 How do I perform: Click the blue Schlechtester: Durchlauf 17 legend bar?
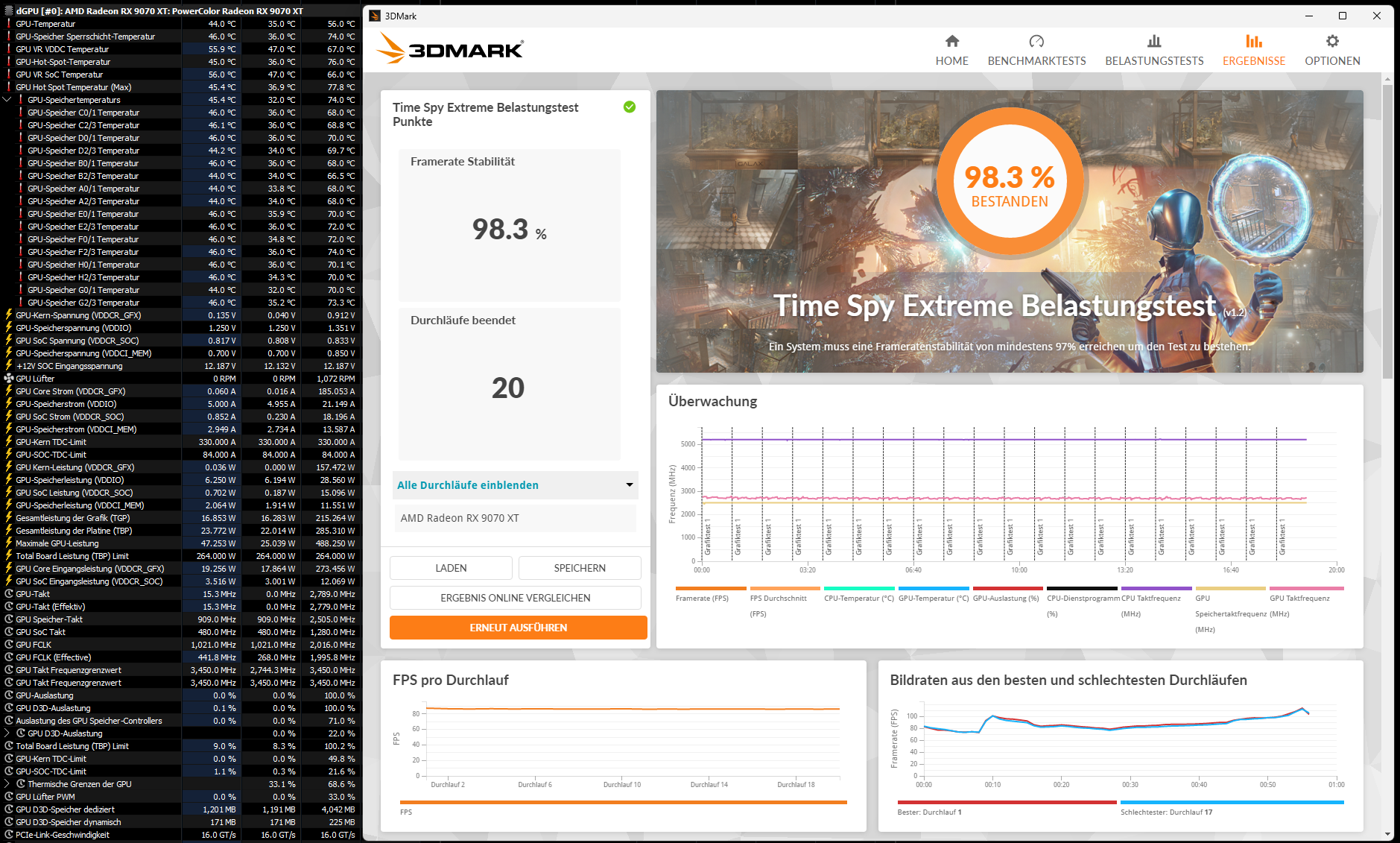pyautogui.click(x=1232, y=803)
